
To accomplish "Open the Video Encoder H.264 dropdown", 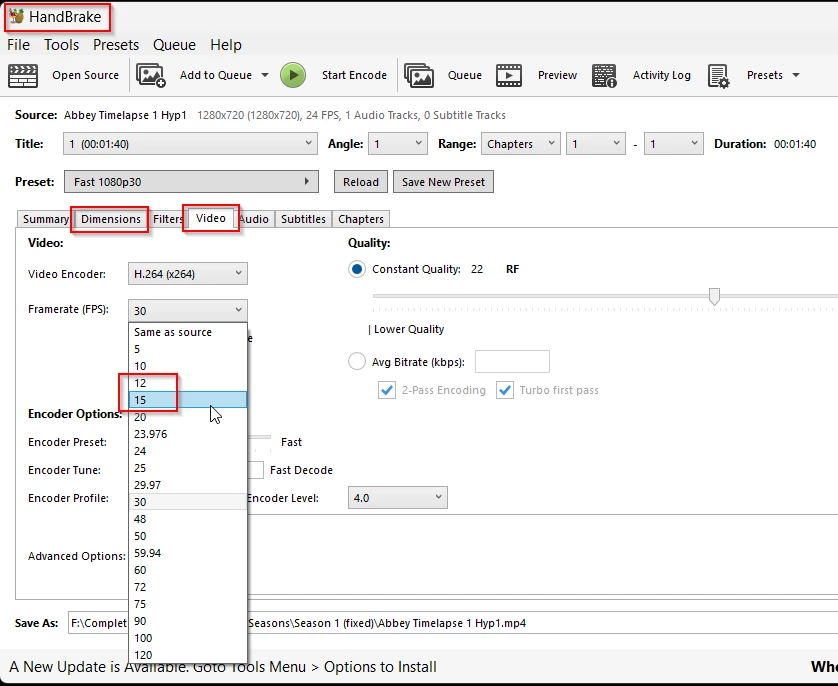I will pyautogui.click(x=188, y=274).
